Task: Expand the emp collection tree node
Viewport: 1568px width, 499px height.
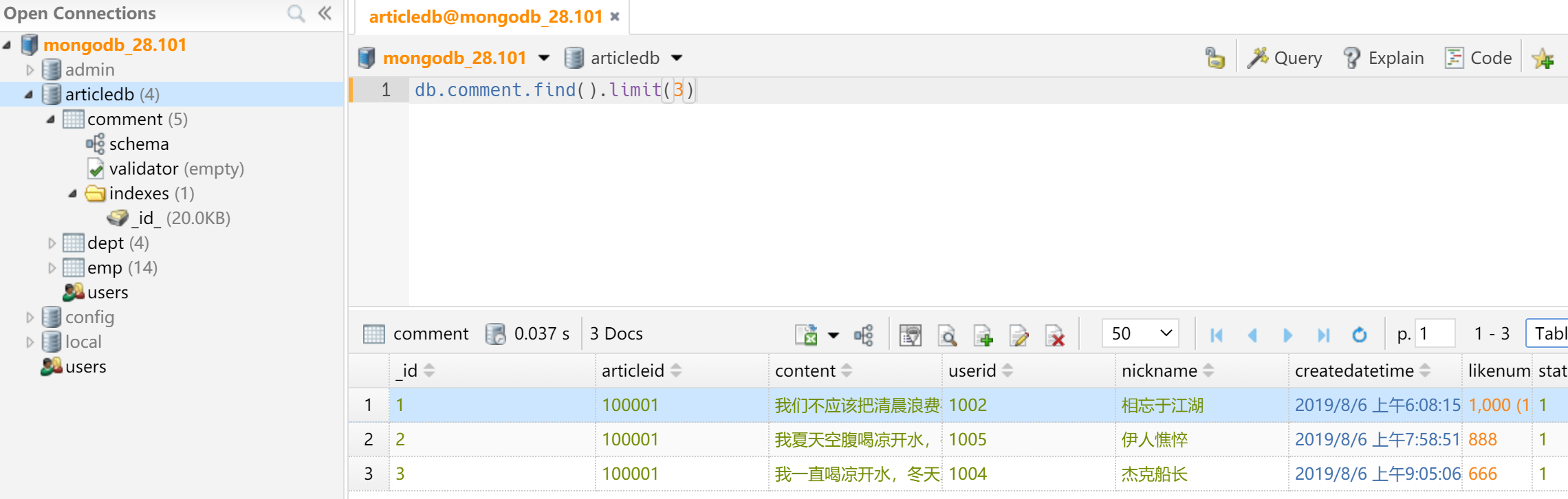Action: pos(52,268)
